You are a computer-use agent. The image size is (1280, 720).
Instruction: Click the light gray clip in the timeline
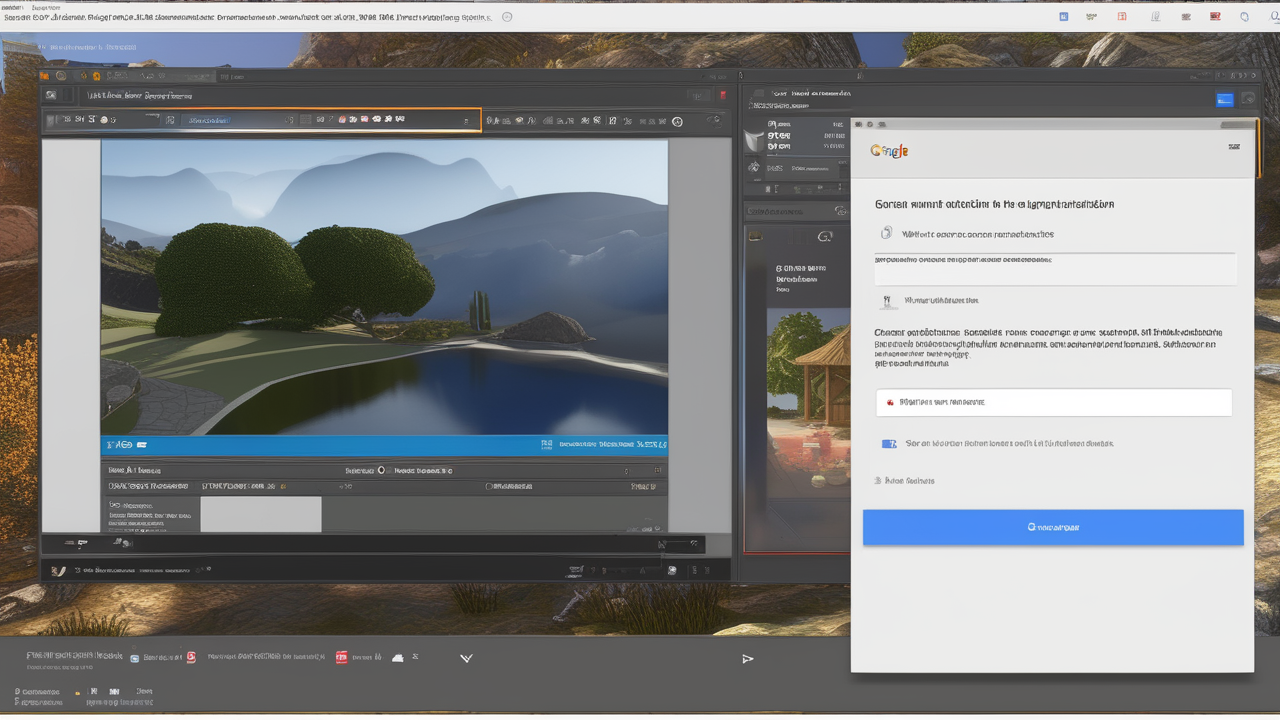tap(260, 514)
